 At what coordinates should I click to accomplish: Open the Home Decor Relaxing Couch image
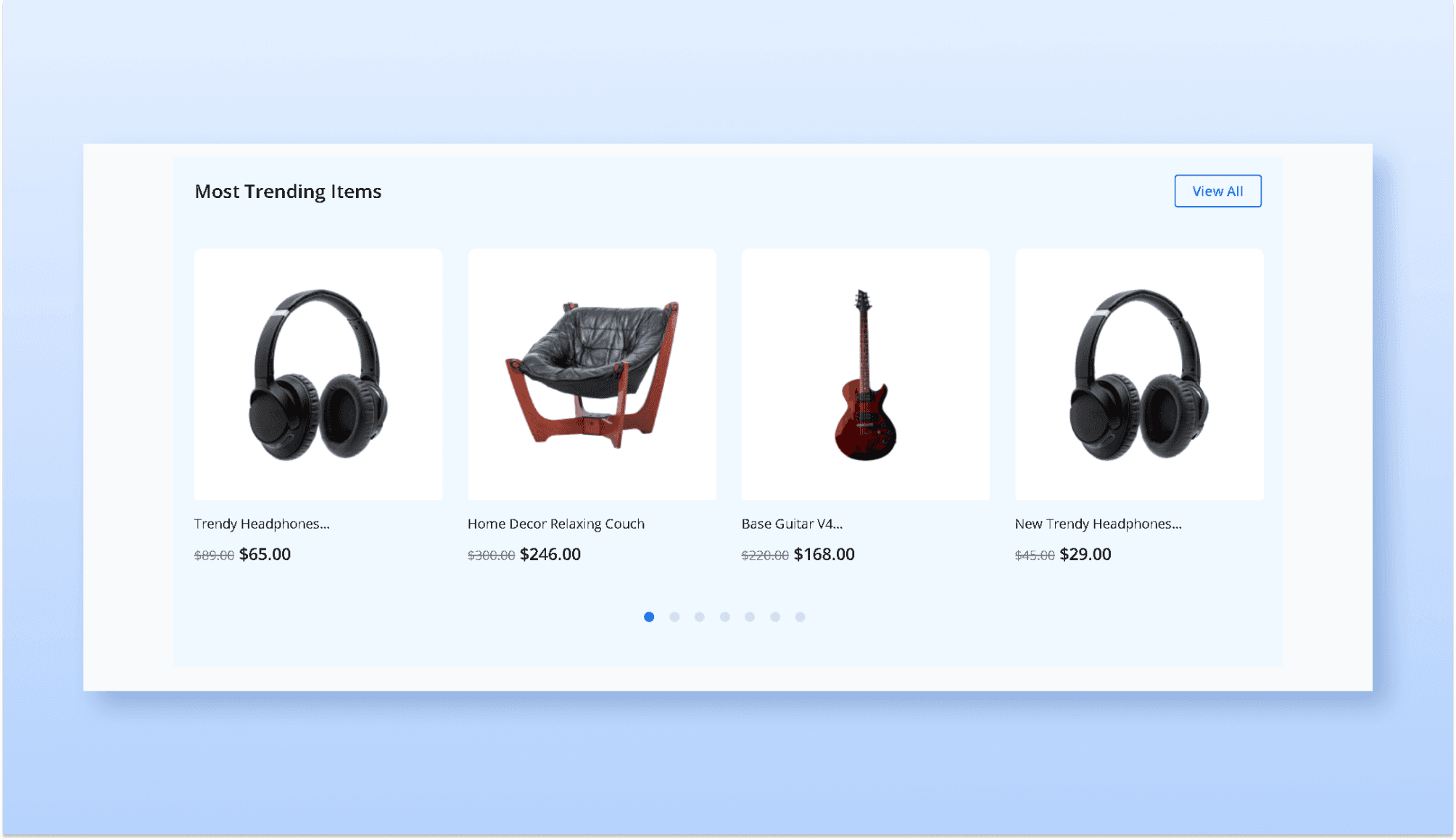pos(592,374)
